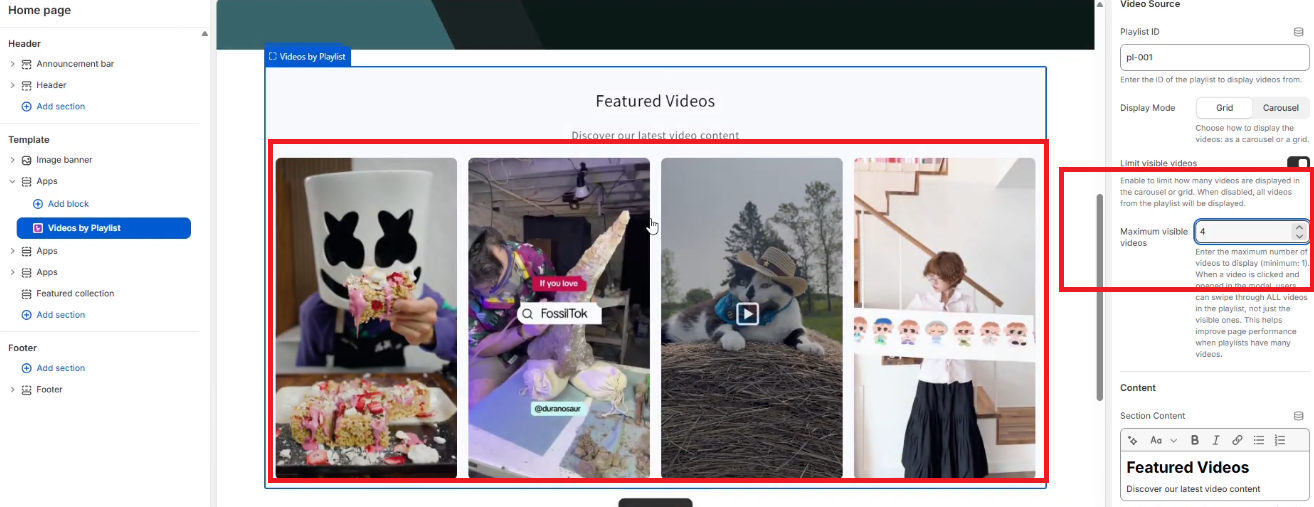Apply italic formatting in Section Content editor

pyautogui.click(x=1215, y=440)
